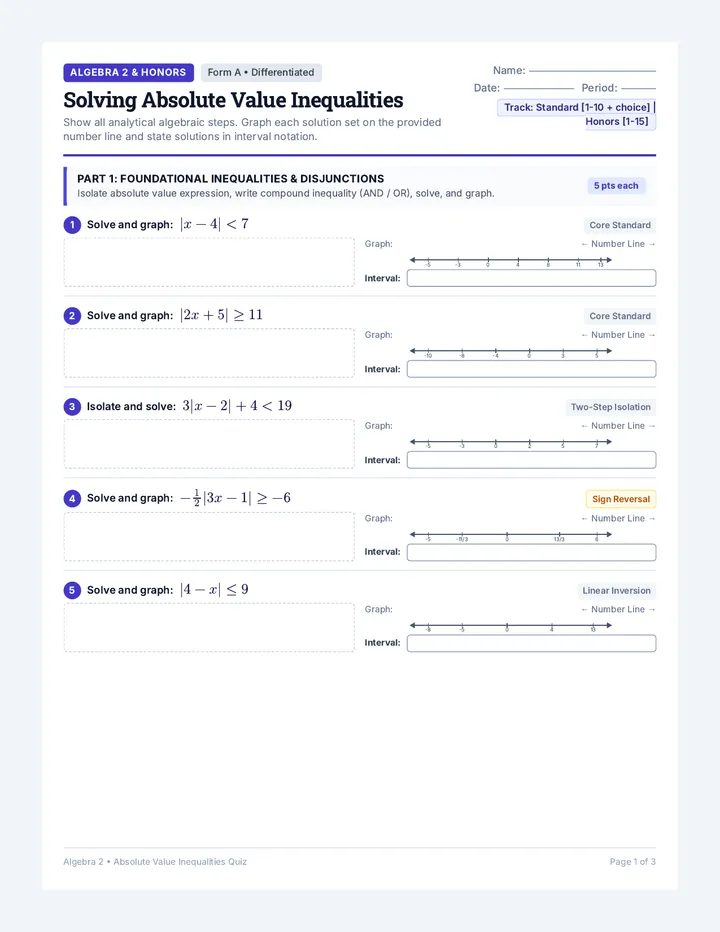720x932 pixels.
Task: Click the Interval field for question 3
Action: (x=532, y=460)
